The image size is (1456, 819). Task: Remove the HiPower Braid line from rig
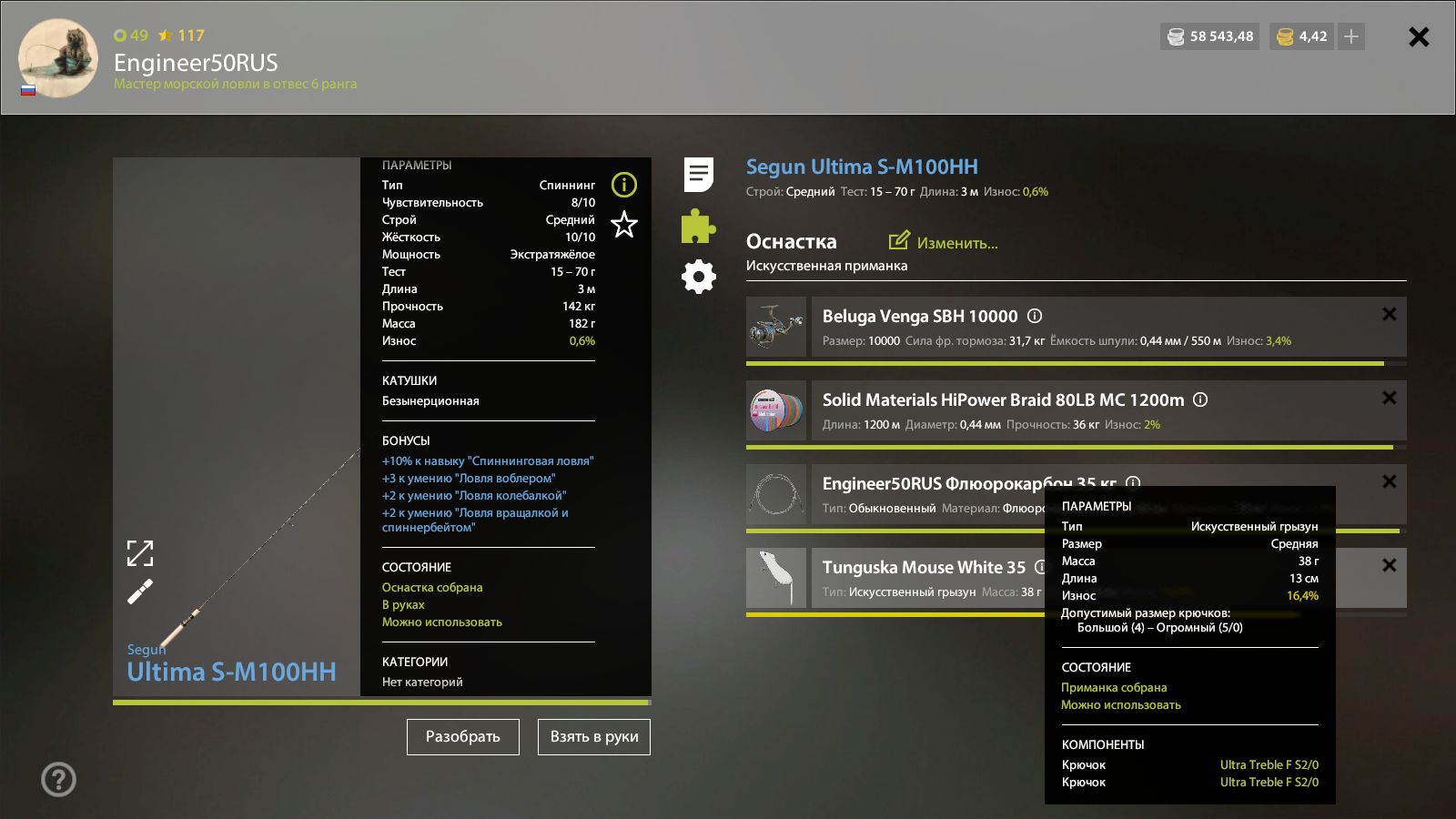pyautogui.click(x=1390, y=398)
